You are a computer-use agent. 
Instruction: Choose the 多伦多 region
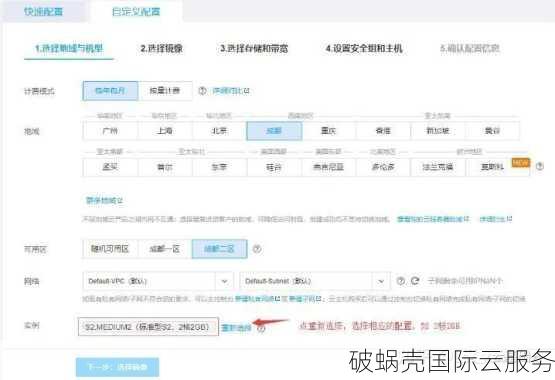383,167
